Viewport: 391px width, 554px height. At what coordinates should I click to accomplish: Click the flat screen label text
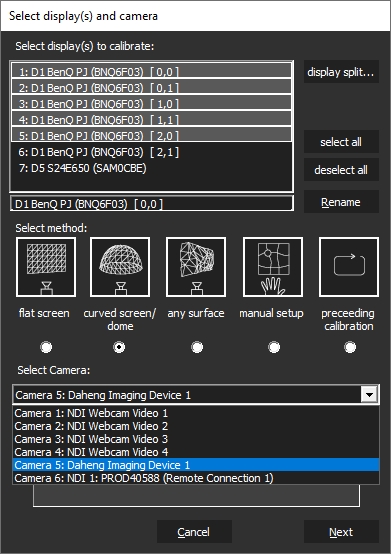coord(44,313)
